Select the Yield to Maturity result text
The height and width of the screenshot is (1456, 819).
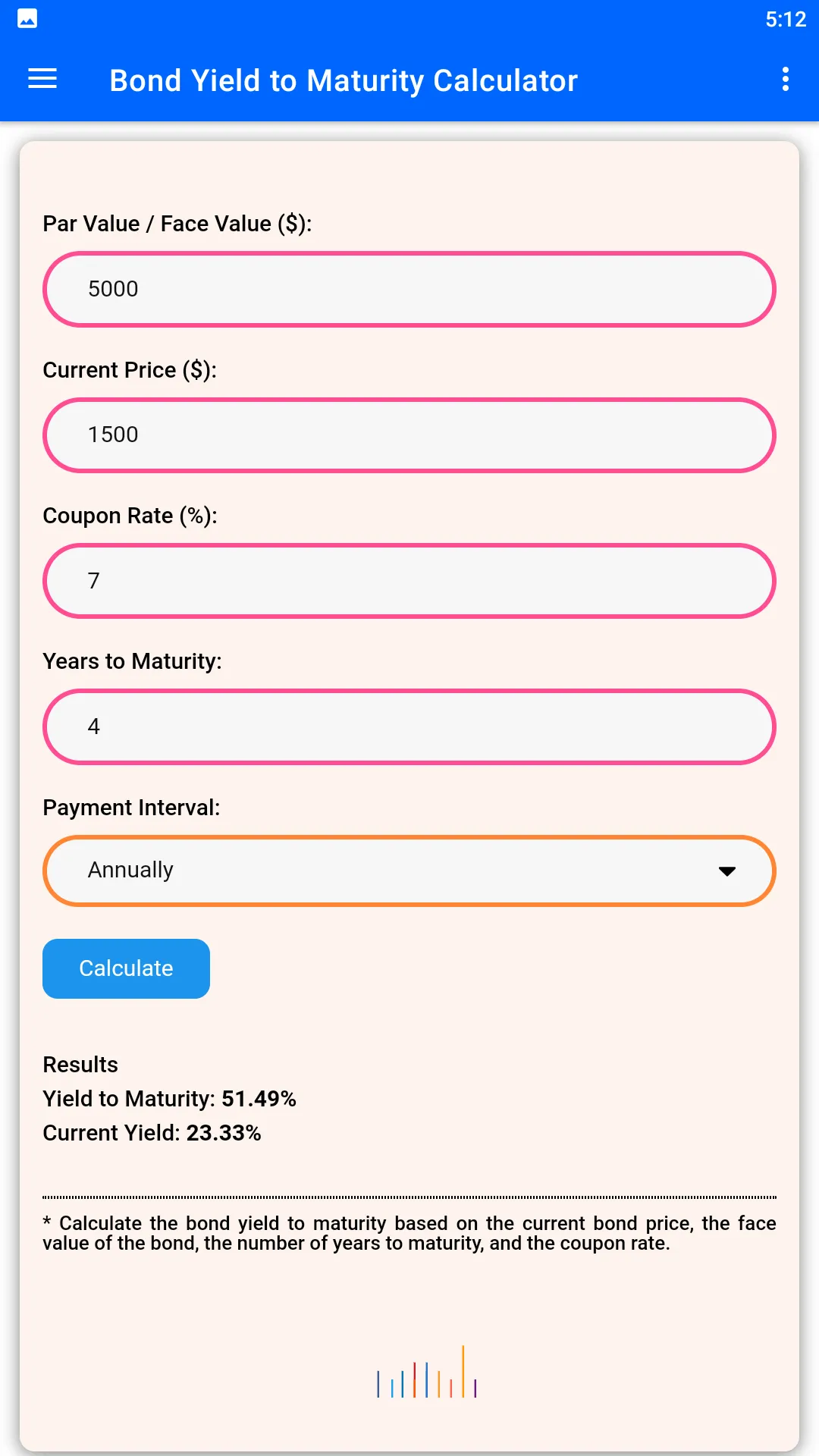point(168,1098)
